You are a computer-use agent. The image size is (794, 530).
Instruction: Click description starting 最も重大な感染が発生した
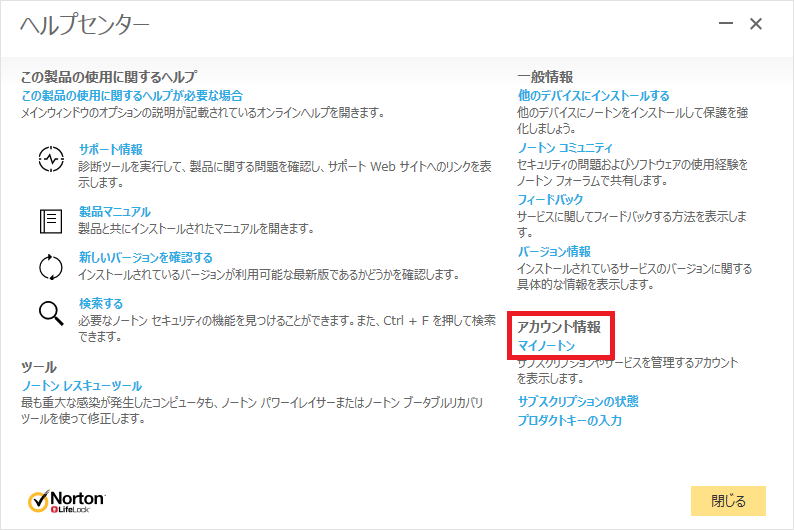tap(252, 411)
